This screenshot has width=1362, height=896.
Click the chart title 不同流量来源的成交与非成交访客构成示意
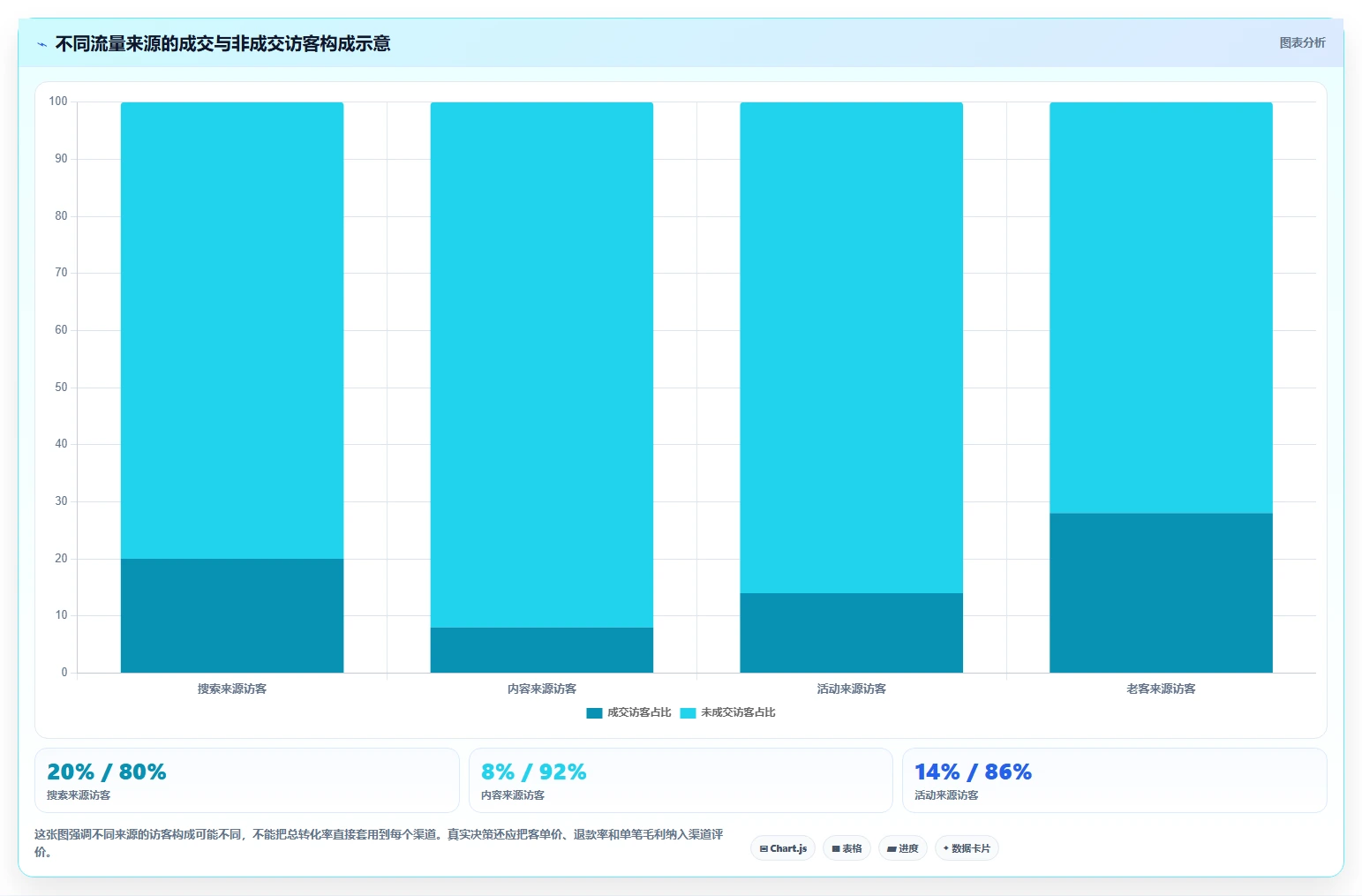[222, 43]
